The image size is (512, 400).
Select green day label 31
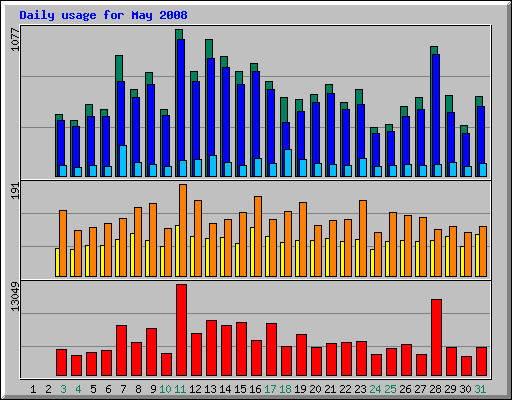[x=480, y=389]
